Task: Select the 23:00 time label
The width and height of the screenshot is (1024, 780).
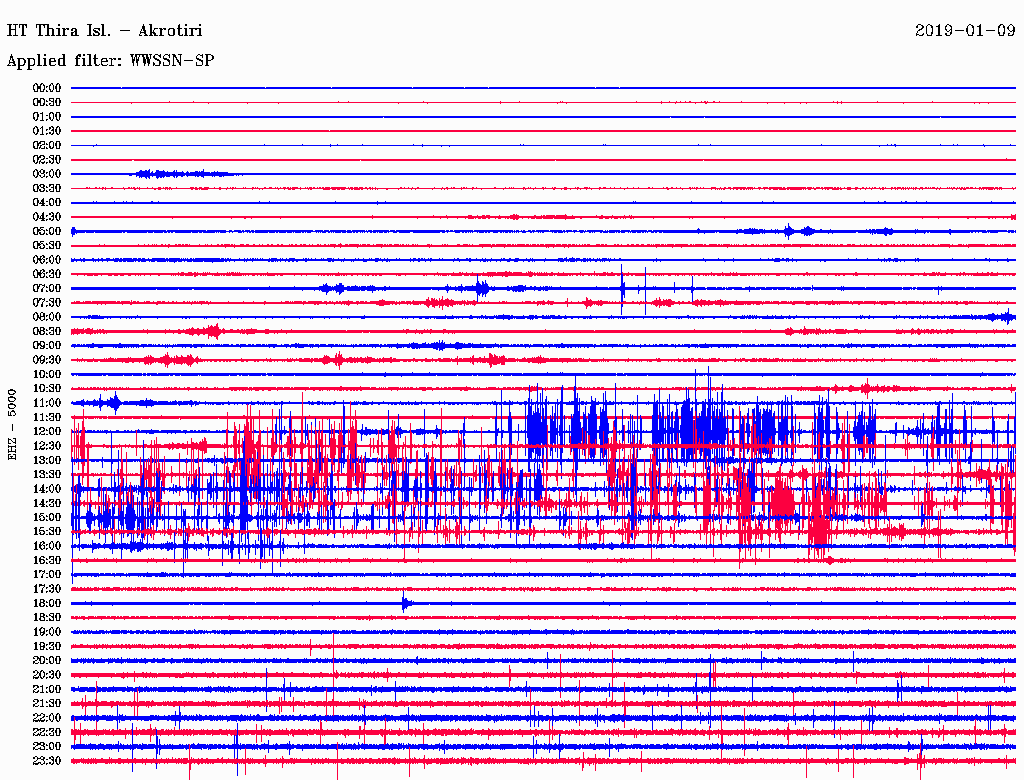Action: pos(46,747)
